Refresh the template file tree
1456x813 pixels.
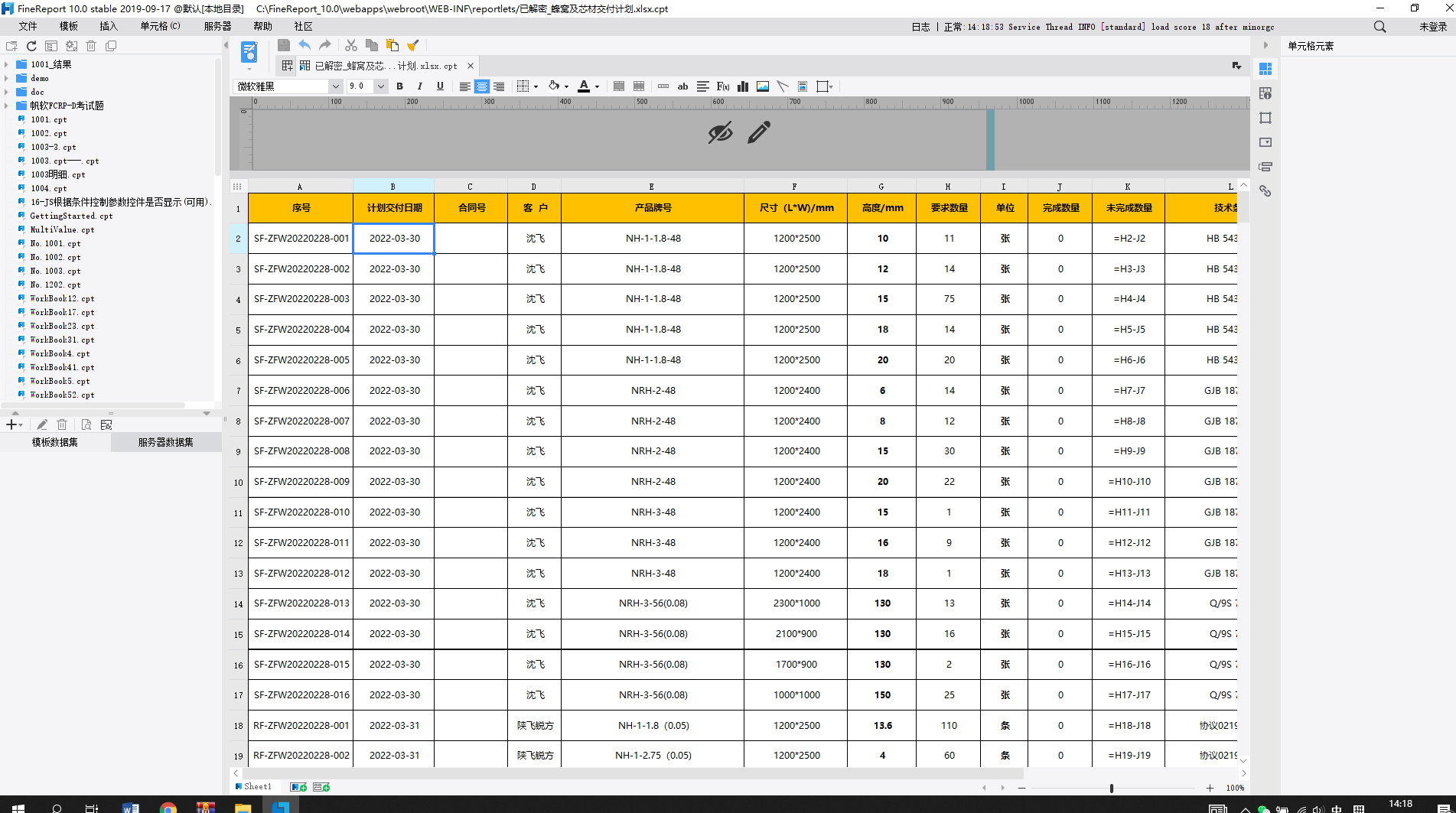pos(31,46)
